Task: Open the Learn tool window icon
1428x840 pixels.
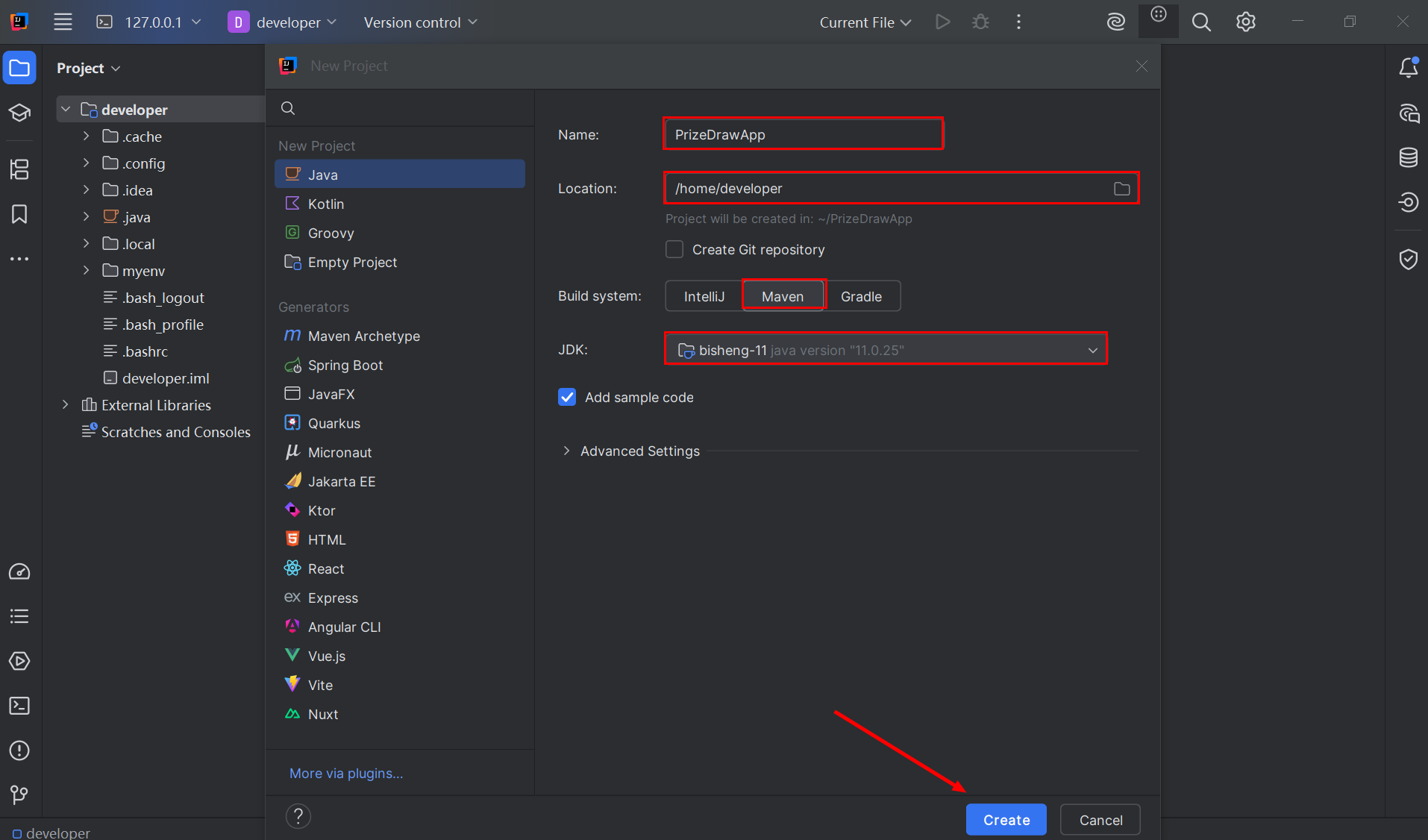Action: 19,113
